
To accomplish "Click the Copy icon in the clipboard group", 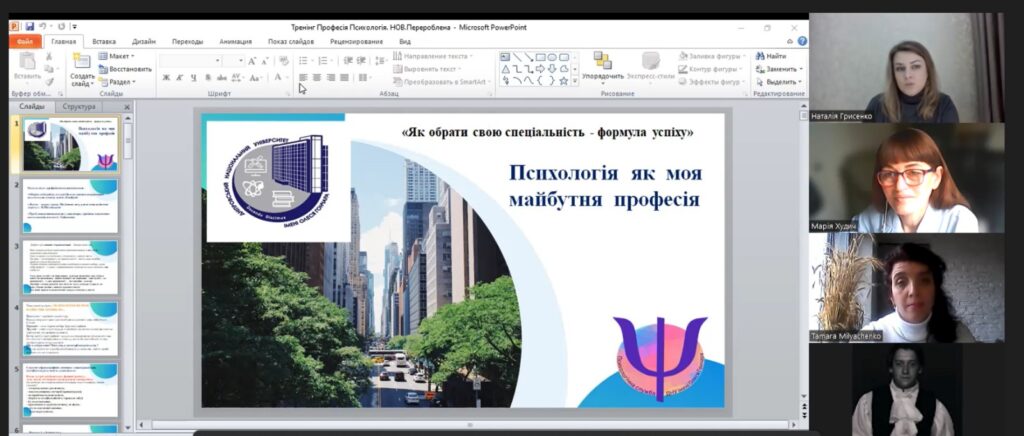I will pos(48,69).
